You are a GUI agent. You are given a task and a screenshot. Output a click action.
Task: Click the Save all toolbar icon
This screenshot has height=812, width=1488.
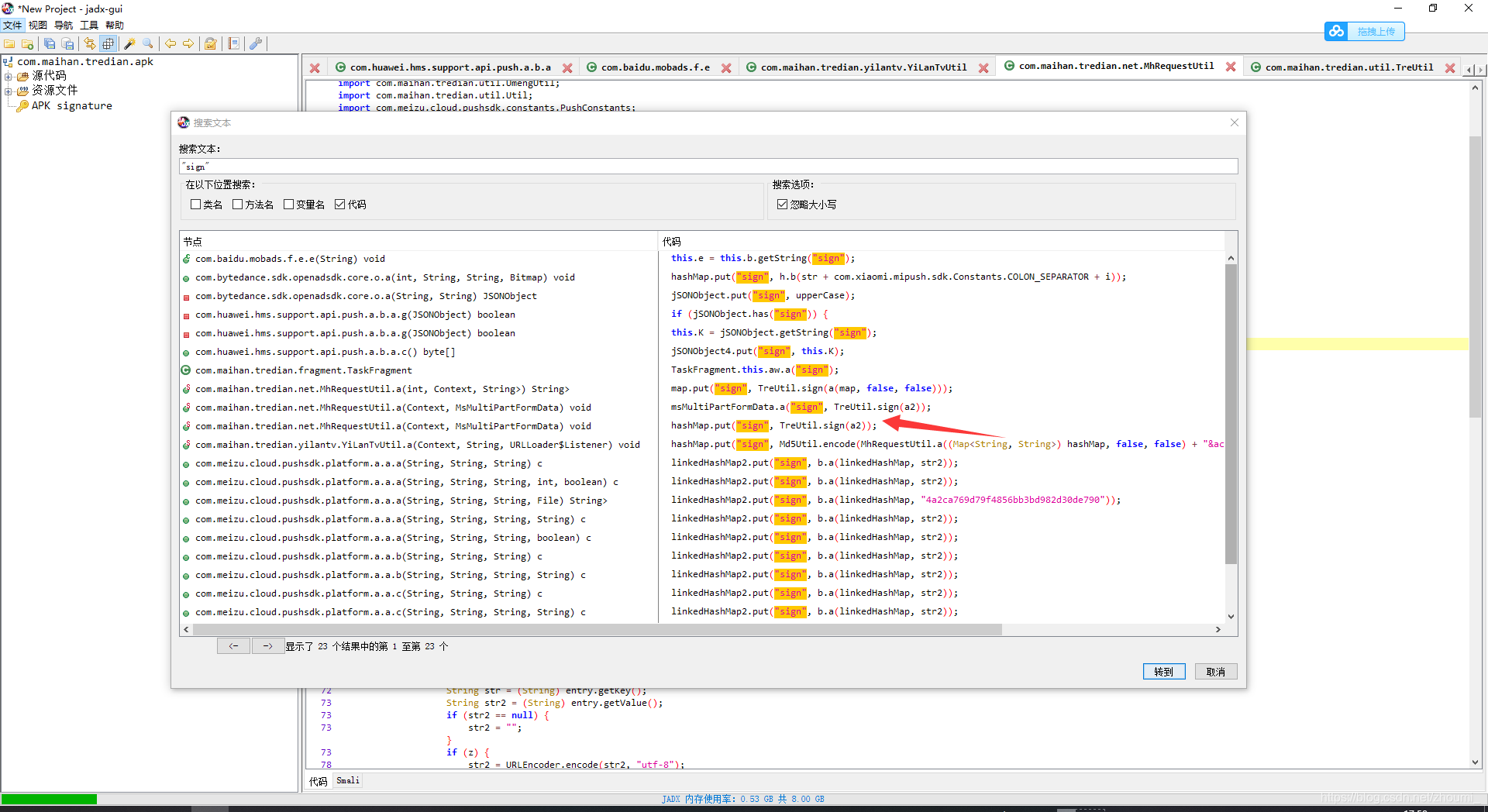[50, 44]
